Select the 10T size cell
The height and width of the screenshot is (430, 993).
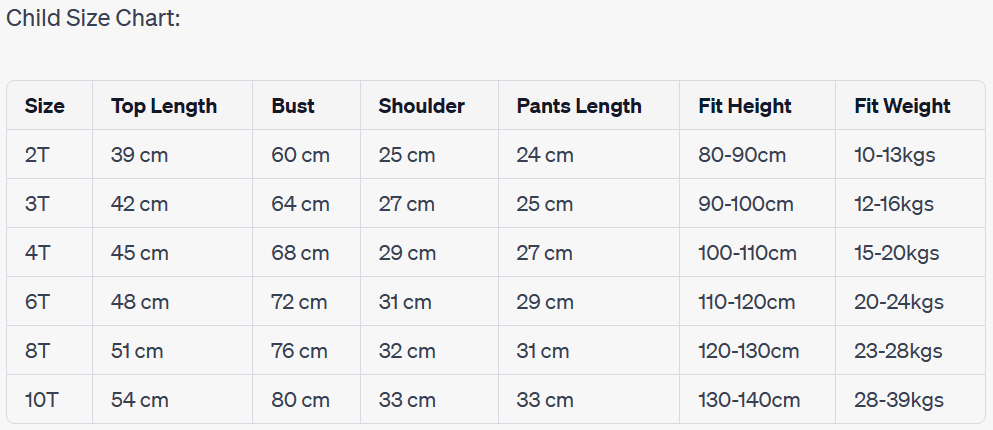pyautogui.click(x=41, y=400)
